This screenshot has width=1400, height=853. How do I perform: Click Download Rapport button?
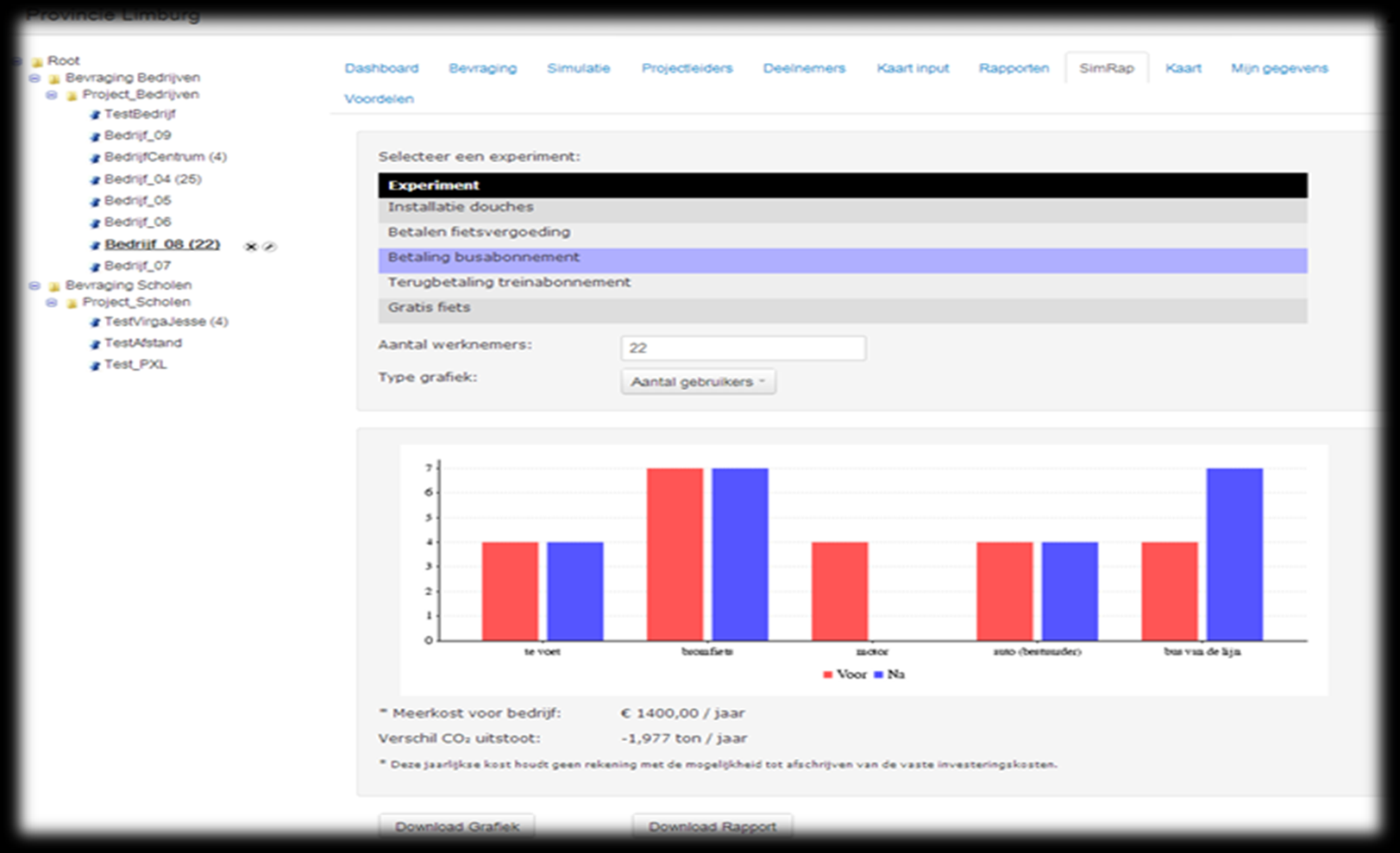(712, 826)
